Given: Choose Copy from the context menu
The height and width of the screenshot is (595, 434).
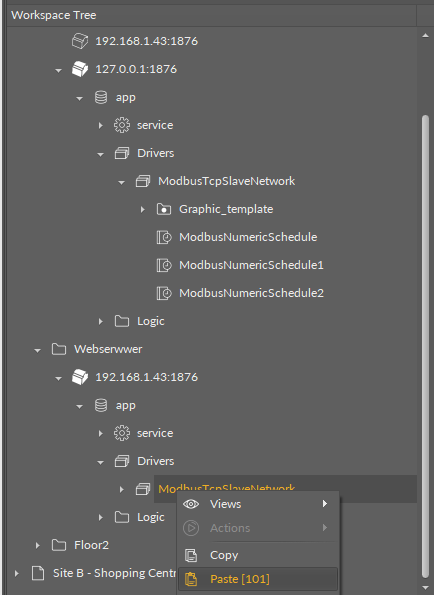Looking at the screenshot, I should (258, 555).
